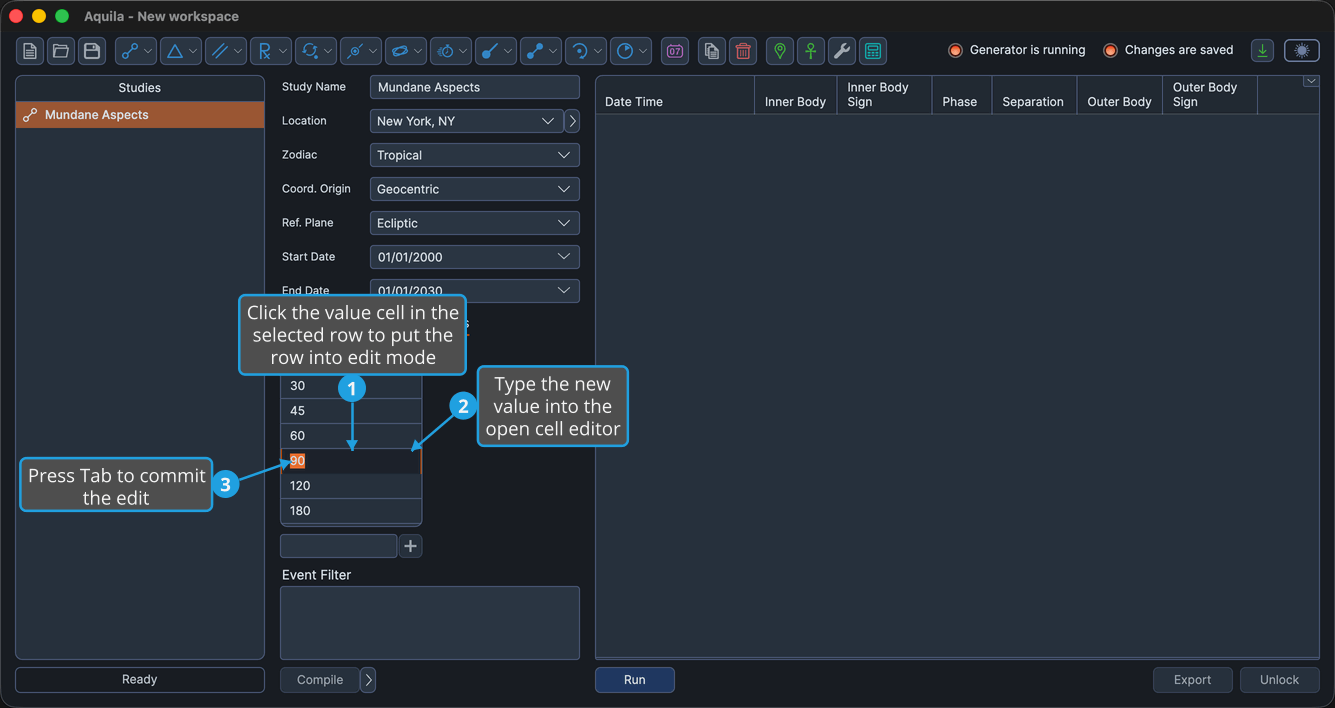Select the aspect row with value 120
The image size is (1335, 708).
[351, 486]
